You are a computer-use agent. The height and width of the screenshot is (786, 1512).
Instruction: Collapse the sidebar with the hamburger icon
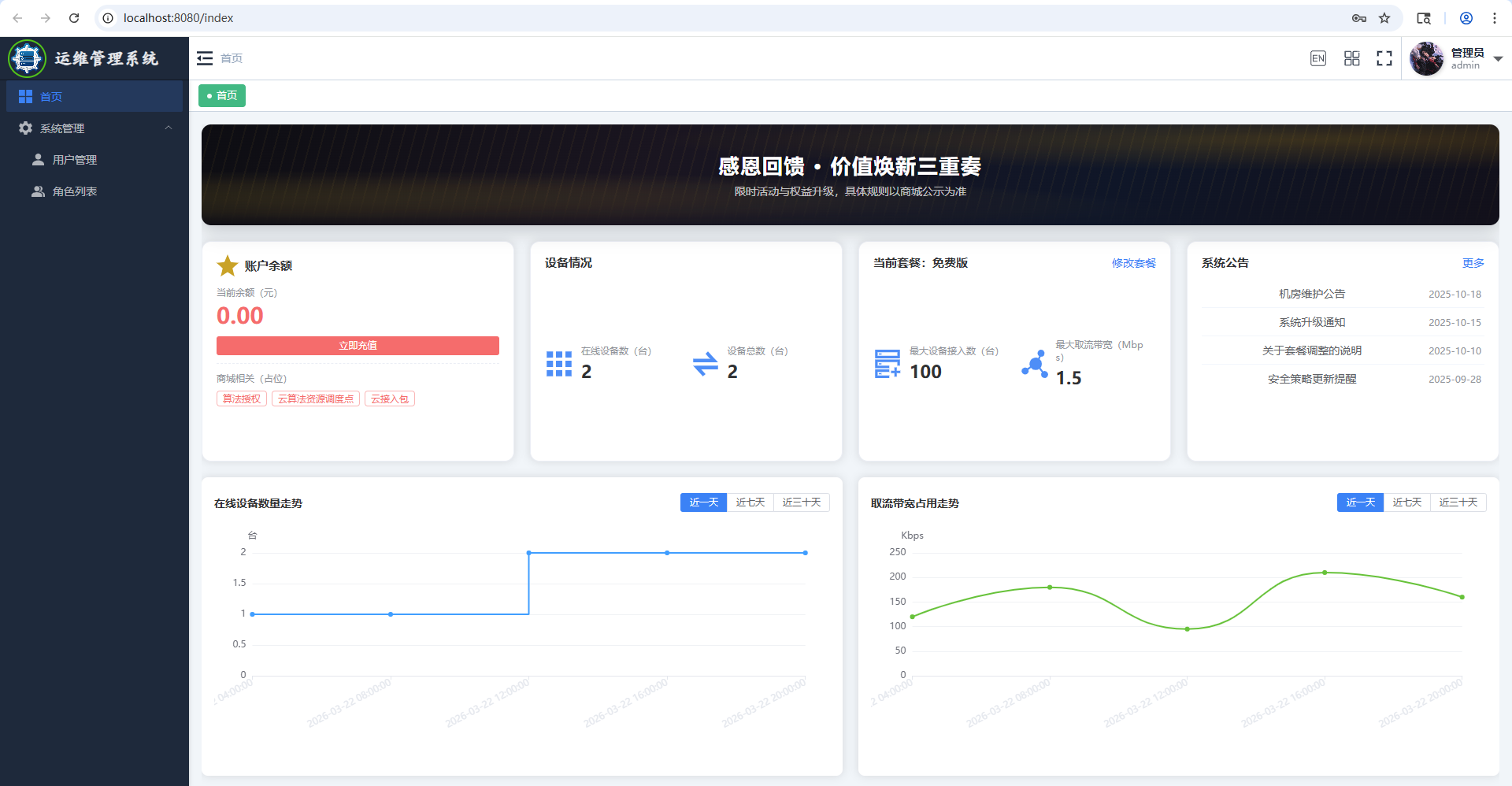205,58
